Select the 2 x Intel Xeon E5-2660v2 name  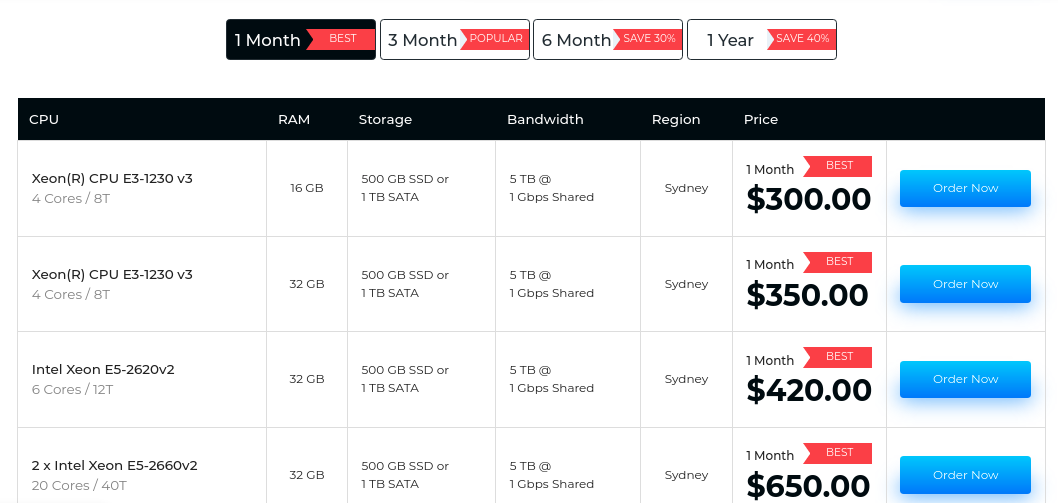tap(115, 465)
